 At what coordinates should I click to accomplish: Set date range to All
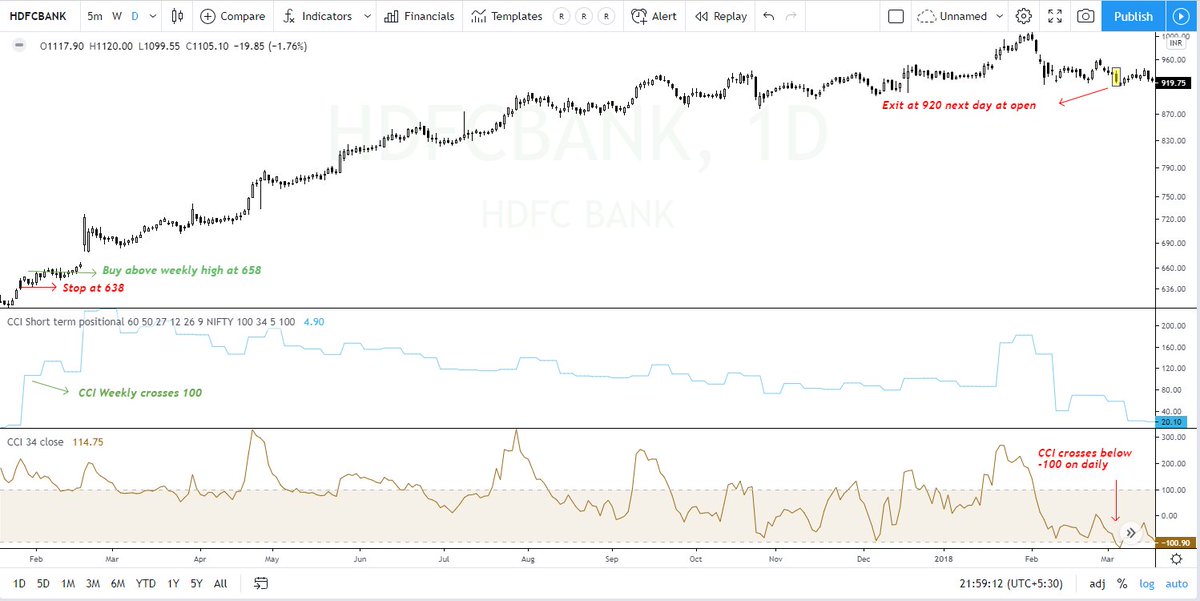[x=220, y=583]
